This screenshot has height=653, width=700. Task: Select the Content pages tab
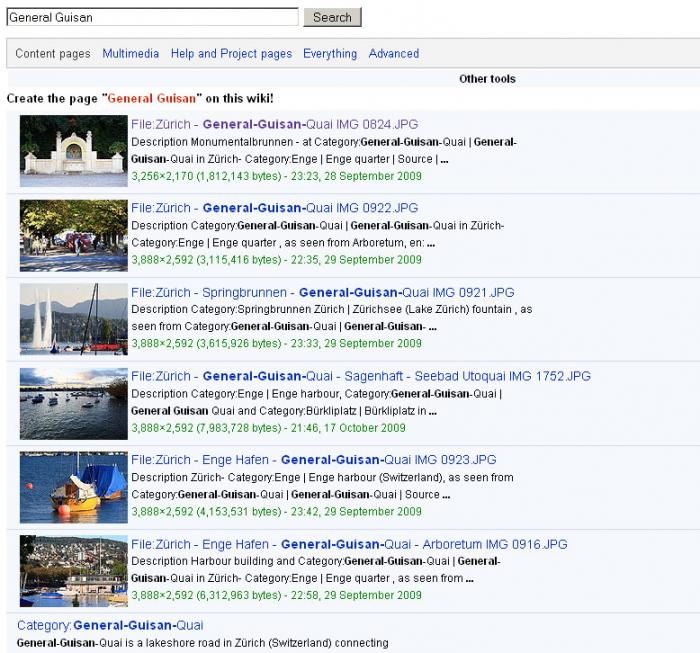click(52, 54)
